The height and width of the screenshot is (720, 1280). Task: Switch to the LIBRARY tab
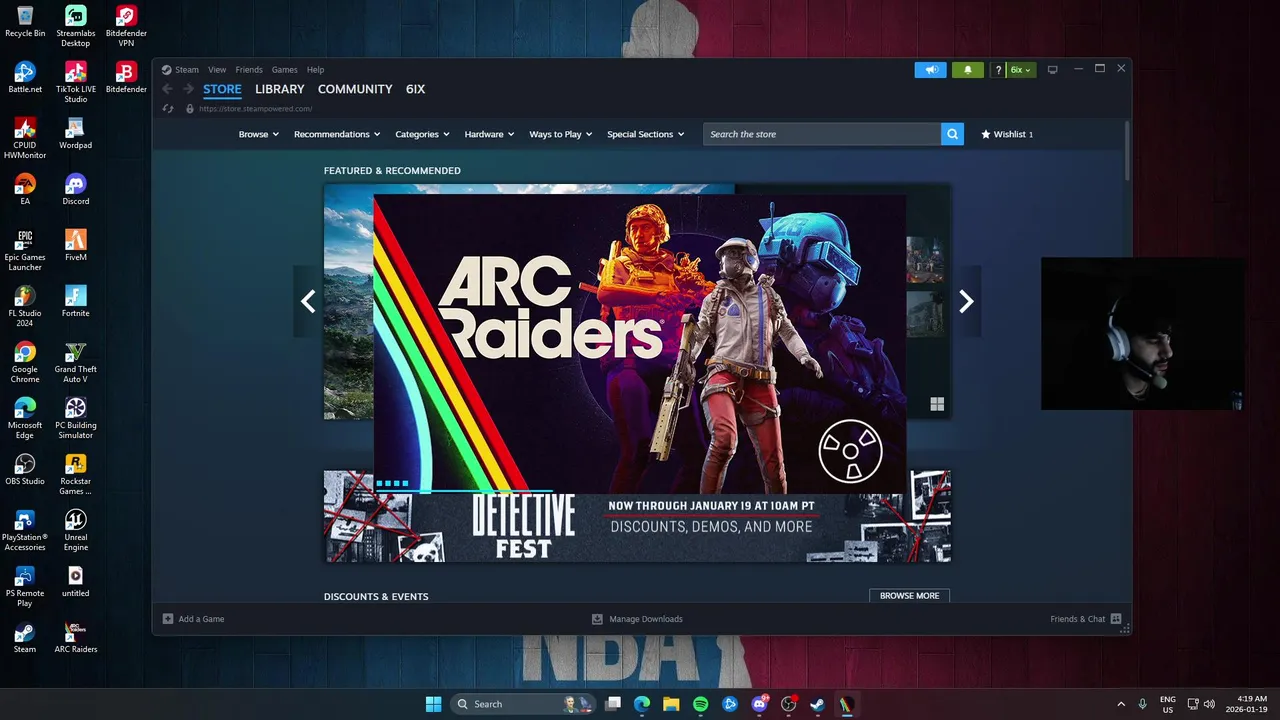(x=279, y=89)
